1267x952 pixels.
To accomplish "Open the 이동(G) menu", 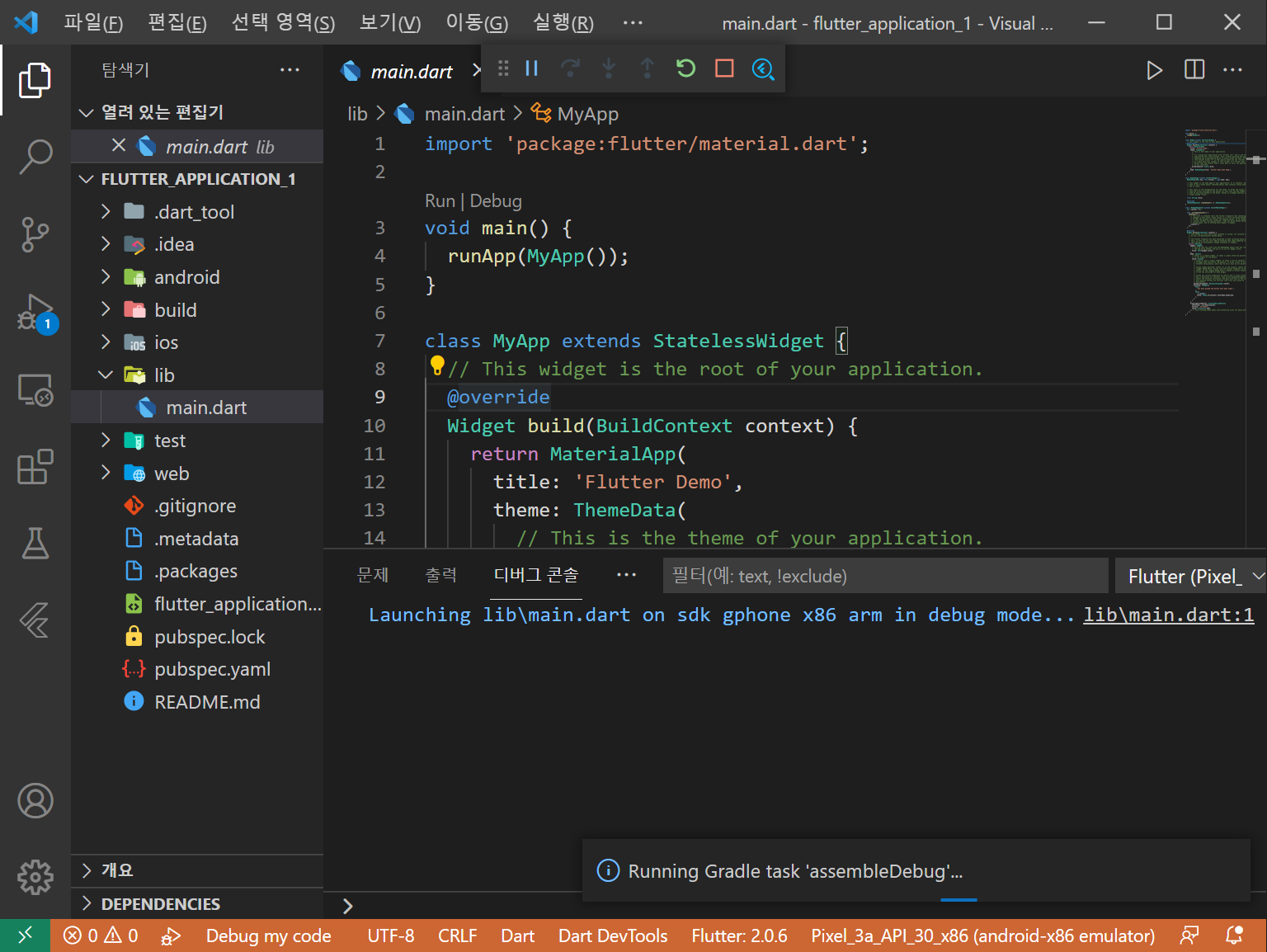I will (477, 22).
